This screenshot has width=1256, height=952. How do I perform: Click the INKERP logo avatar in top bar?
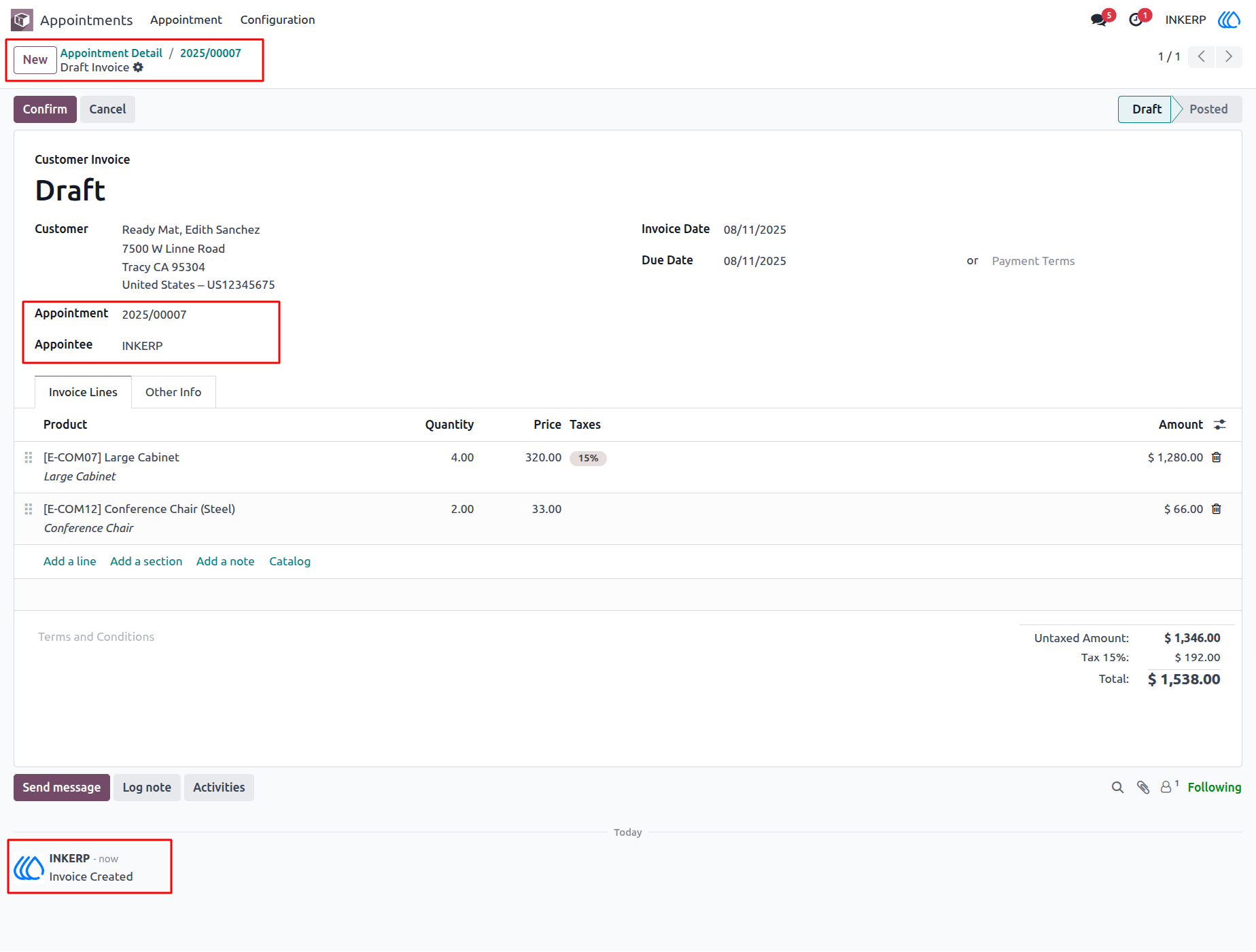point(1229,20)
